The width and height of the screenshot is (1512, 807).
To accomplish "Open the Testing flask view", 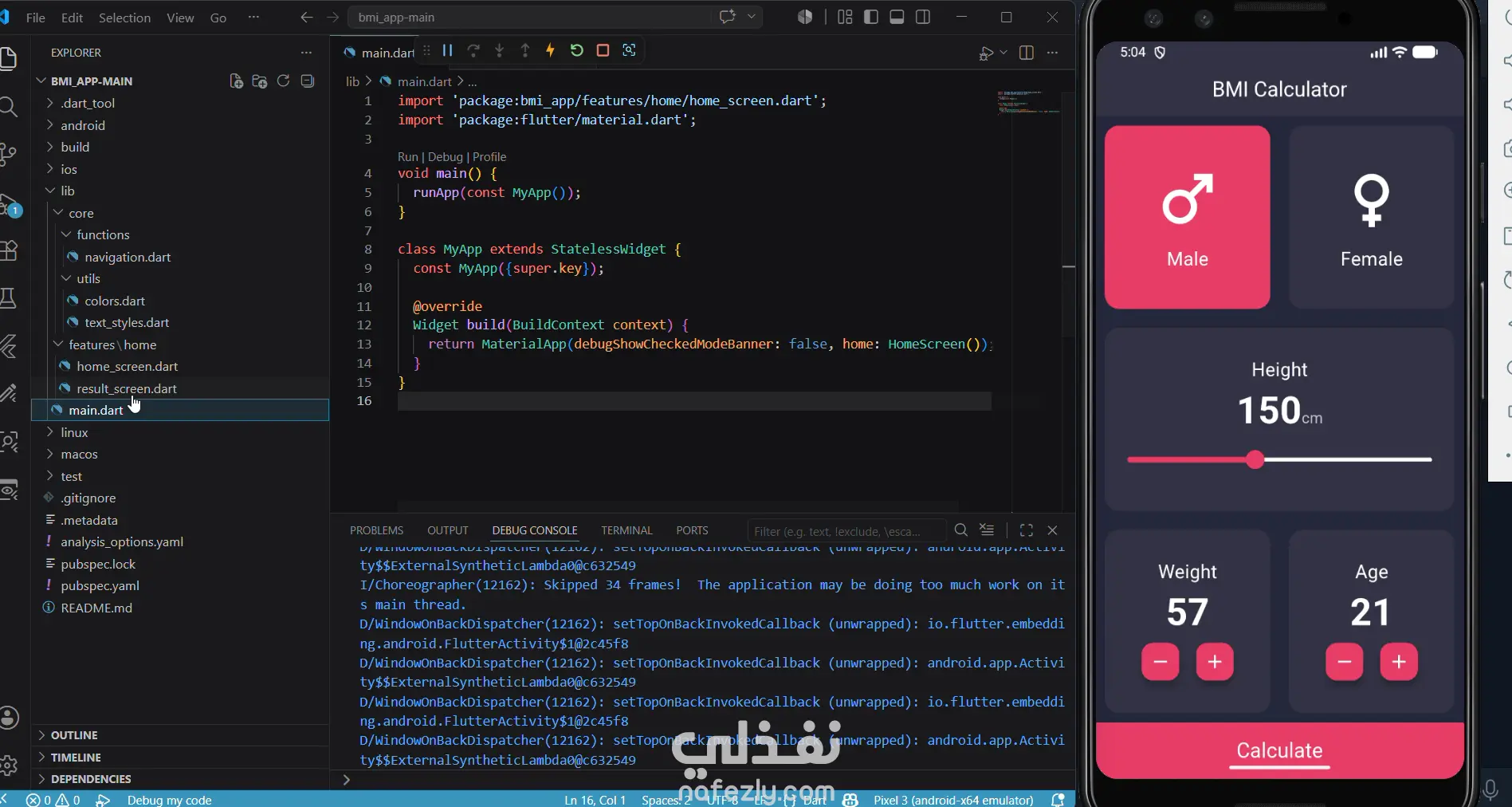I will click(9, 298).
